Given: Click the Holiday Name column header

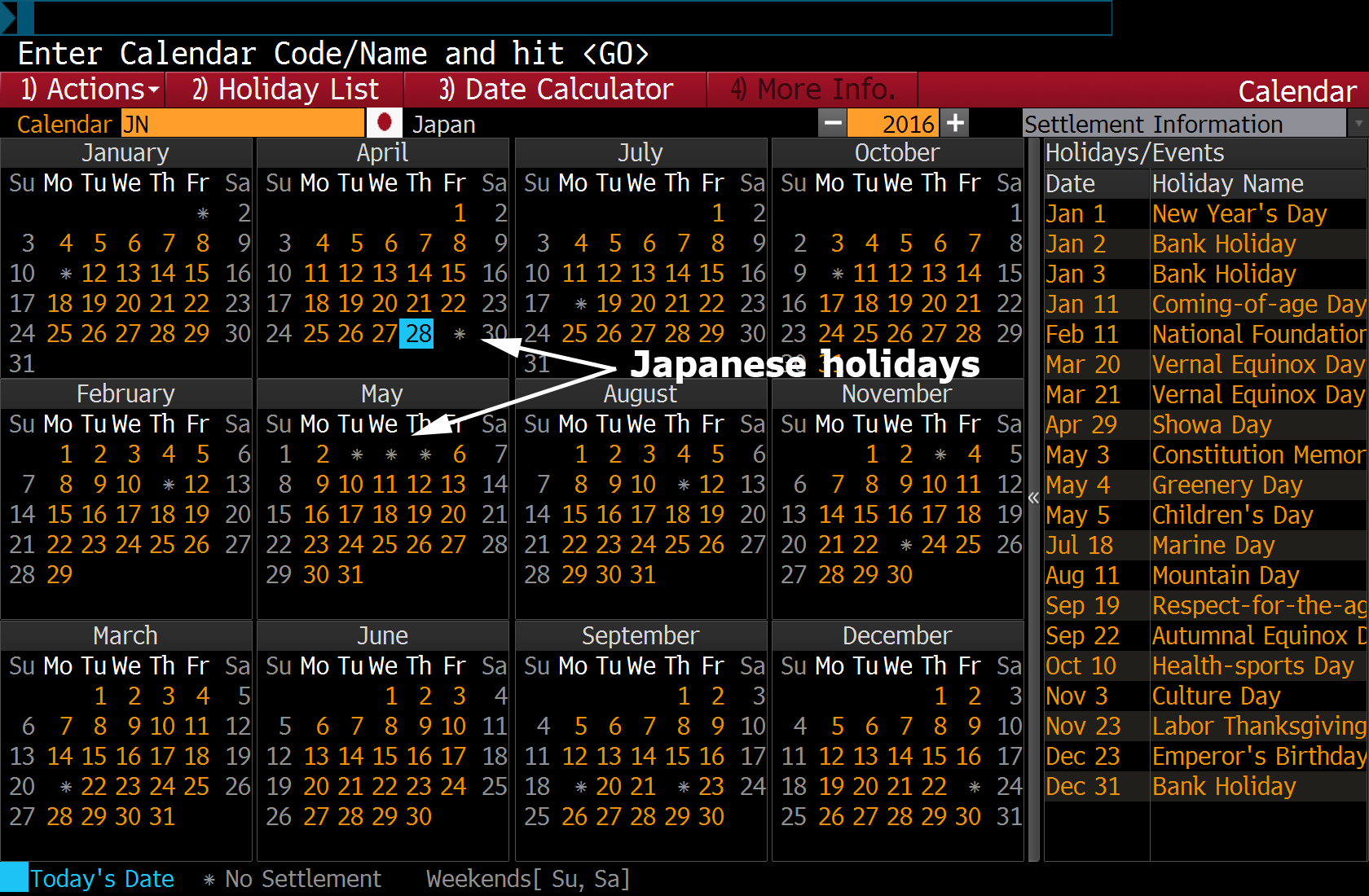Looking at the screenshot, I should coord(1228,183).
